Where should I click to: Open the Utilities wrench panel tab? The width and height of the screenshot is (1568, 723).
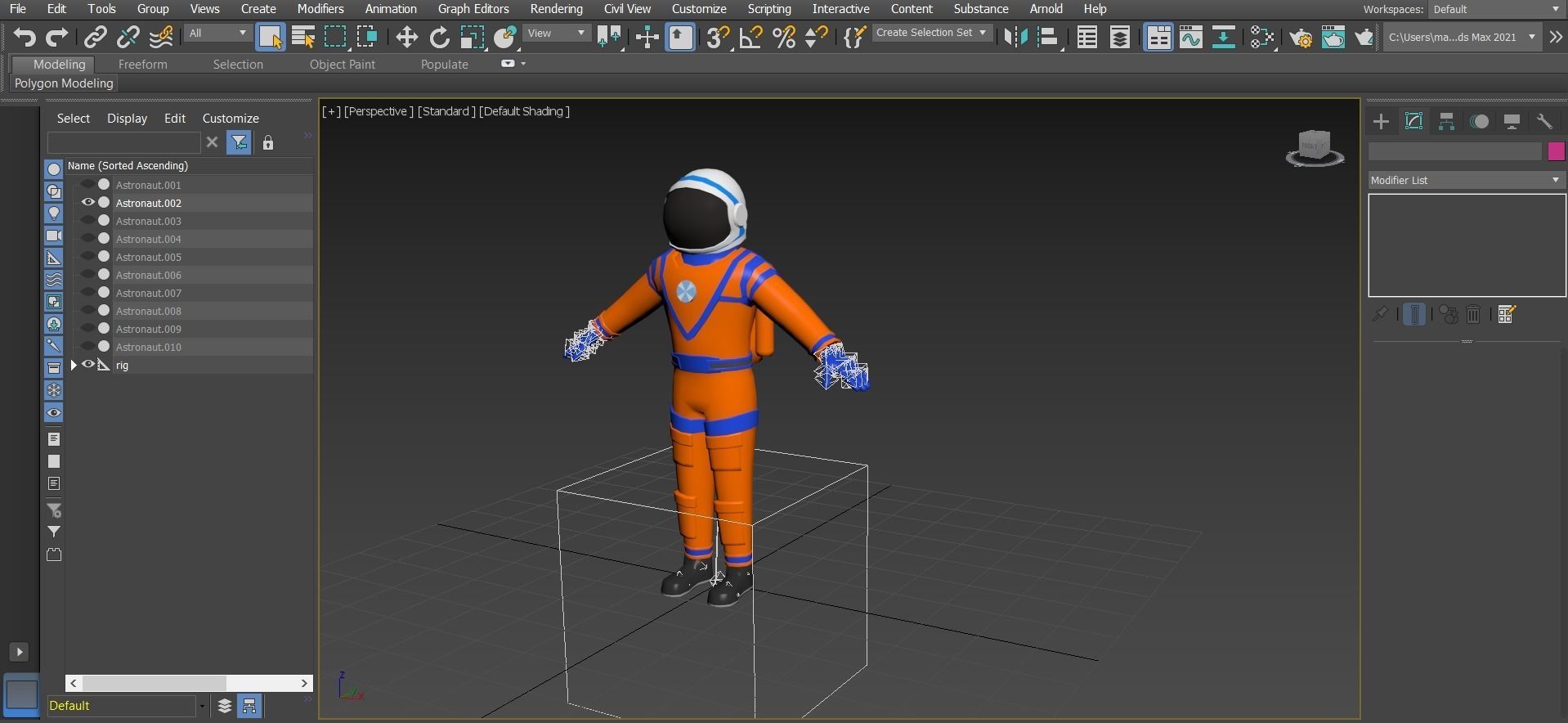point(1544,122)
